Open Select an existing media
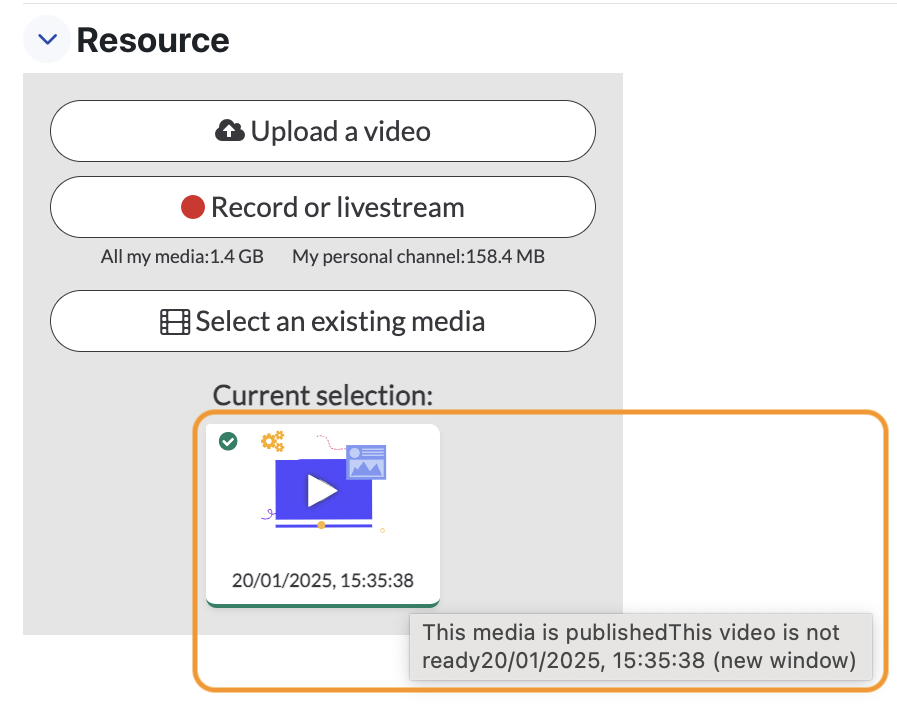The height and width of the screenshot is (706, 897). click(323, 321)
